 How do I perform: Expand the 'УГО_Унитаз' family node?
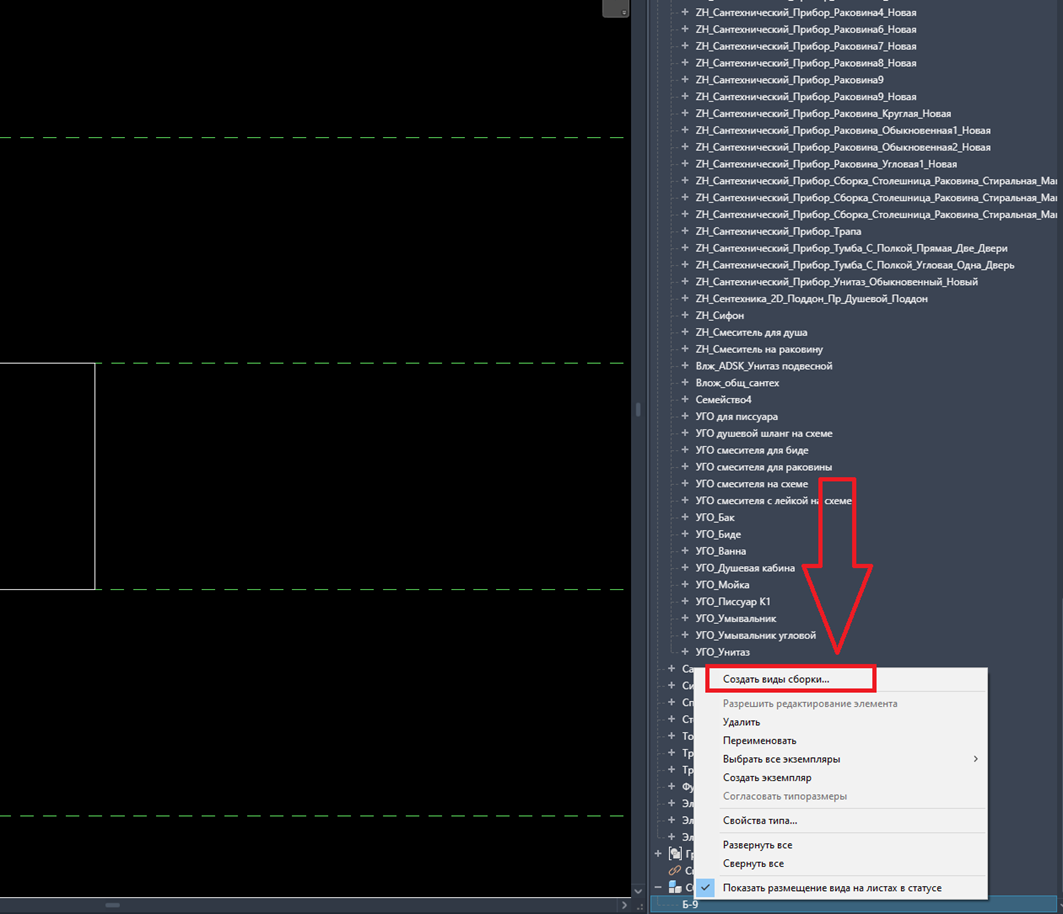point(685,652)
